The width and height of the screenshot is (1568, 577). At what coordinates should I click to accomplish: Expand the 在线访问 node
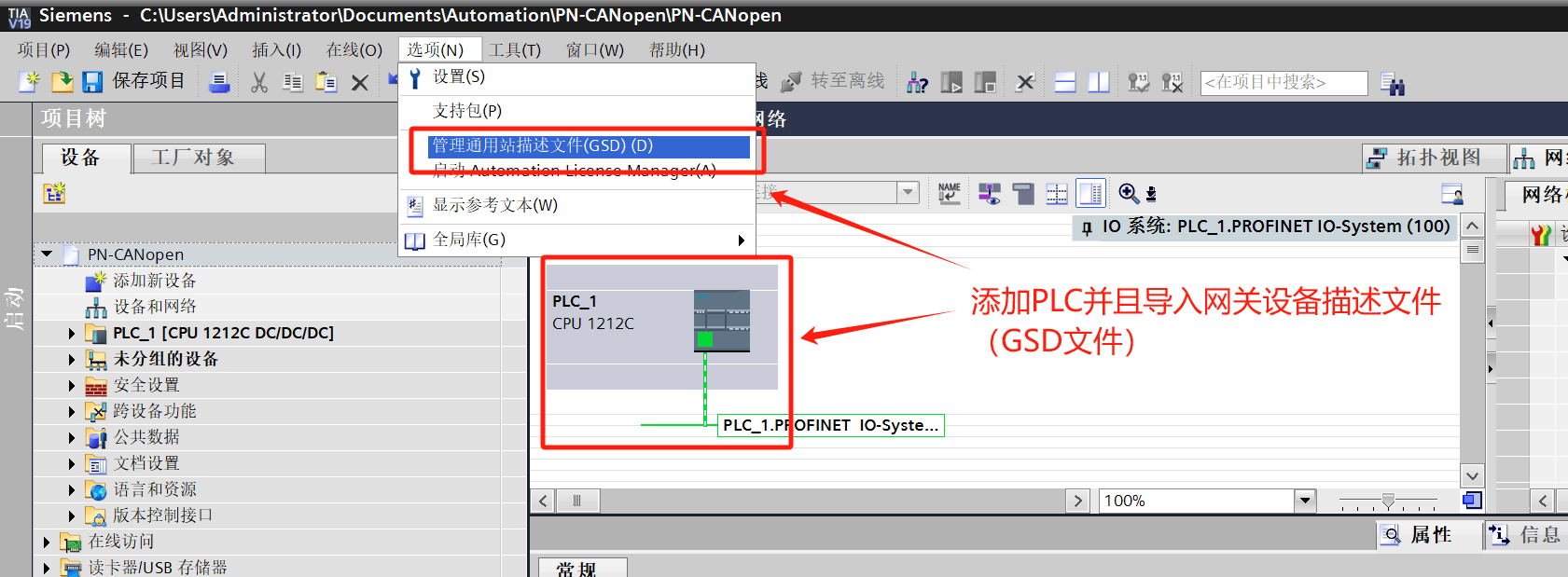(47, 542)
